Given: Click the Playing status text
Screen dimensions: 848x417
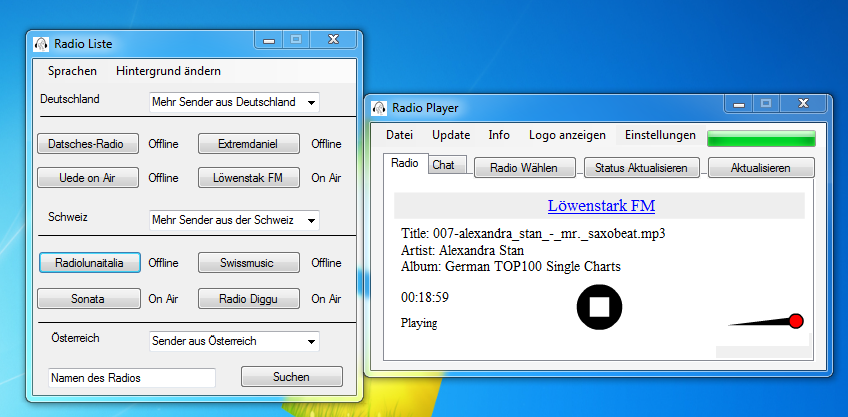Looking at the screenshot, I should pos(419,323).
